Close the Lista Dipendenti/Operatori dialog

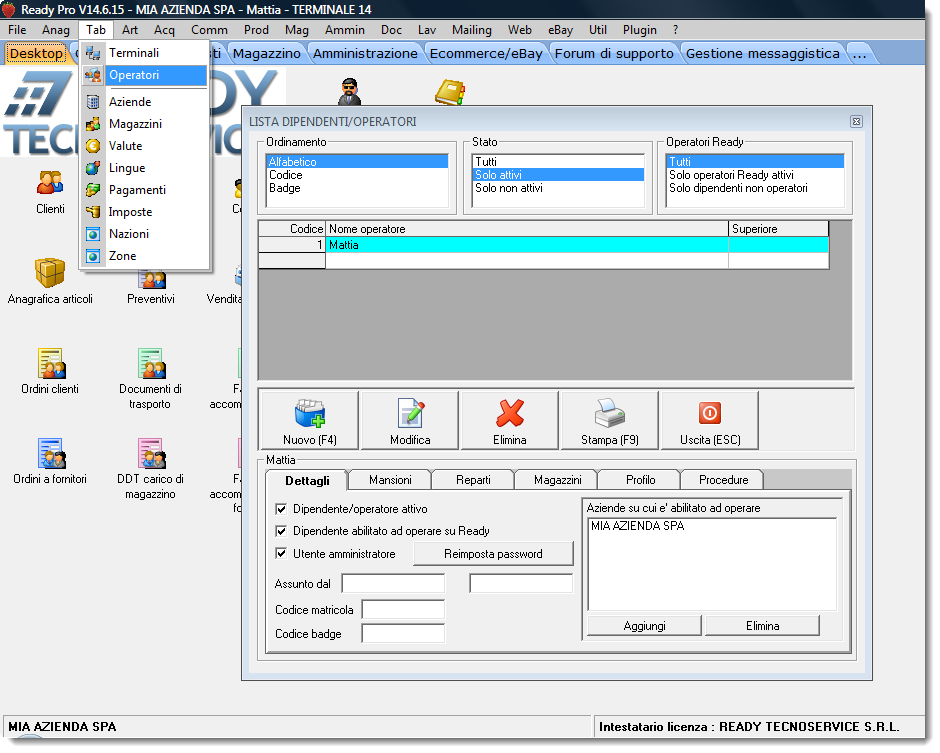click(x=856, y=122)
